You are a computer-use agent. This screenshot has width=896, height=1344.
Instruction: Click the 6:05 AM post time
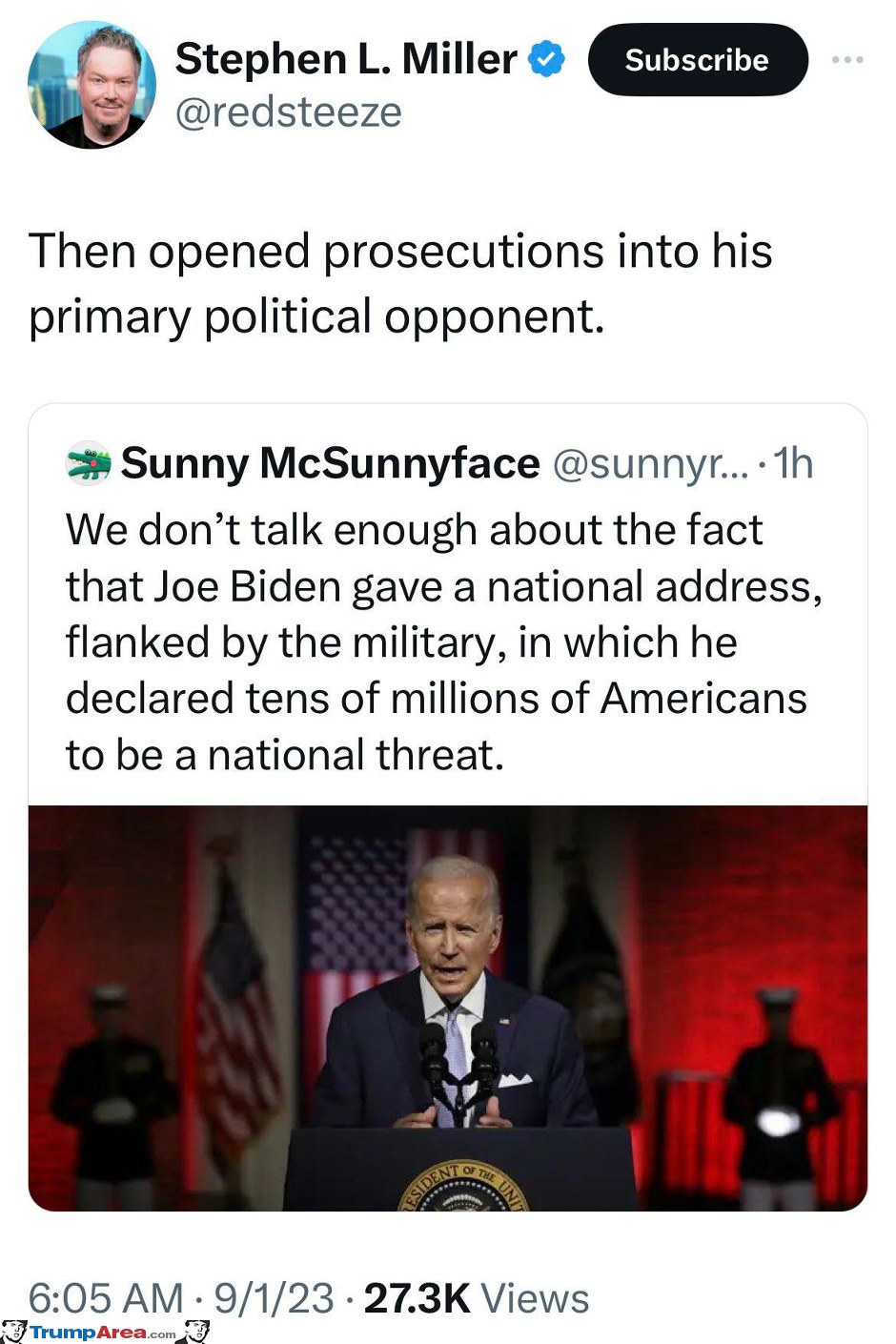(x=106, y=1298)
